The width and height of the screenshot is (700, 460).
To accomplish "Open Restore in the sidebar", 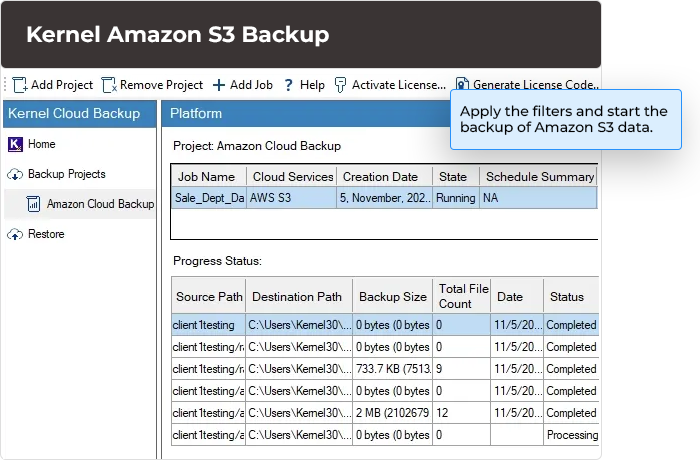I will click(46, 234).
